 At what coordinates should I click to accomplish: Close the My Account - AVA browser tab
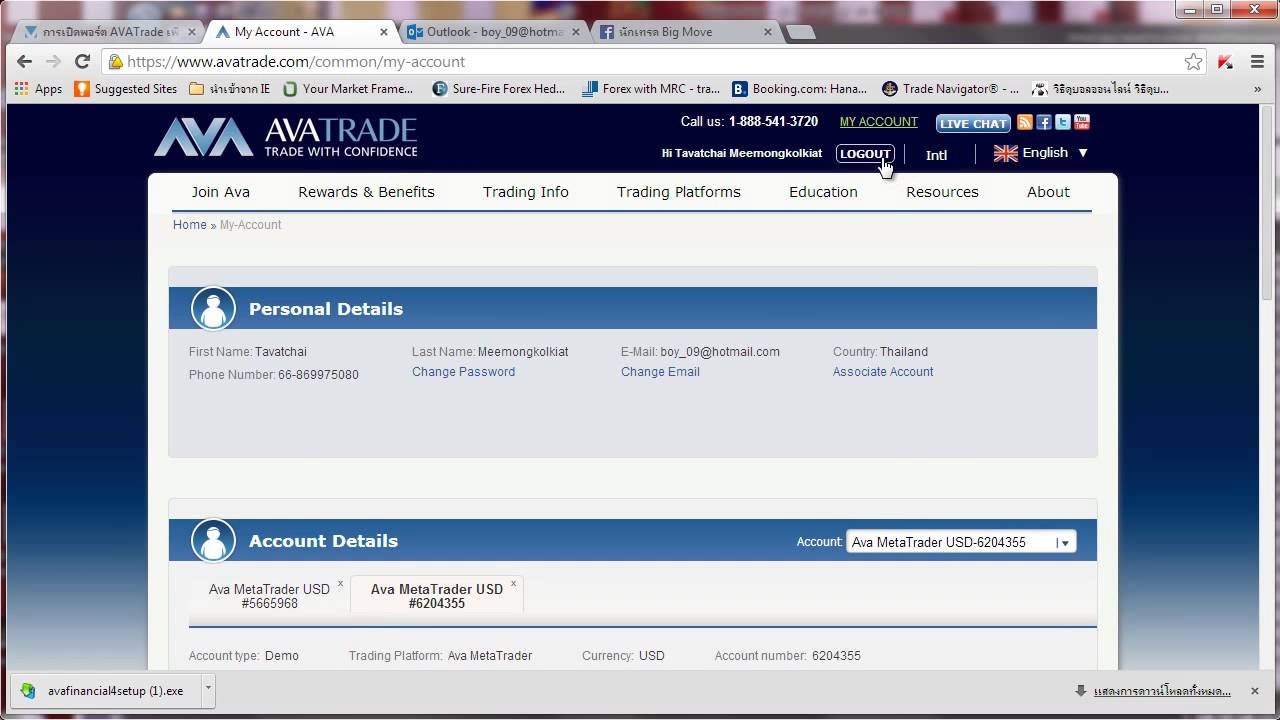383,32
